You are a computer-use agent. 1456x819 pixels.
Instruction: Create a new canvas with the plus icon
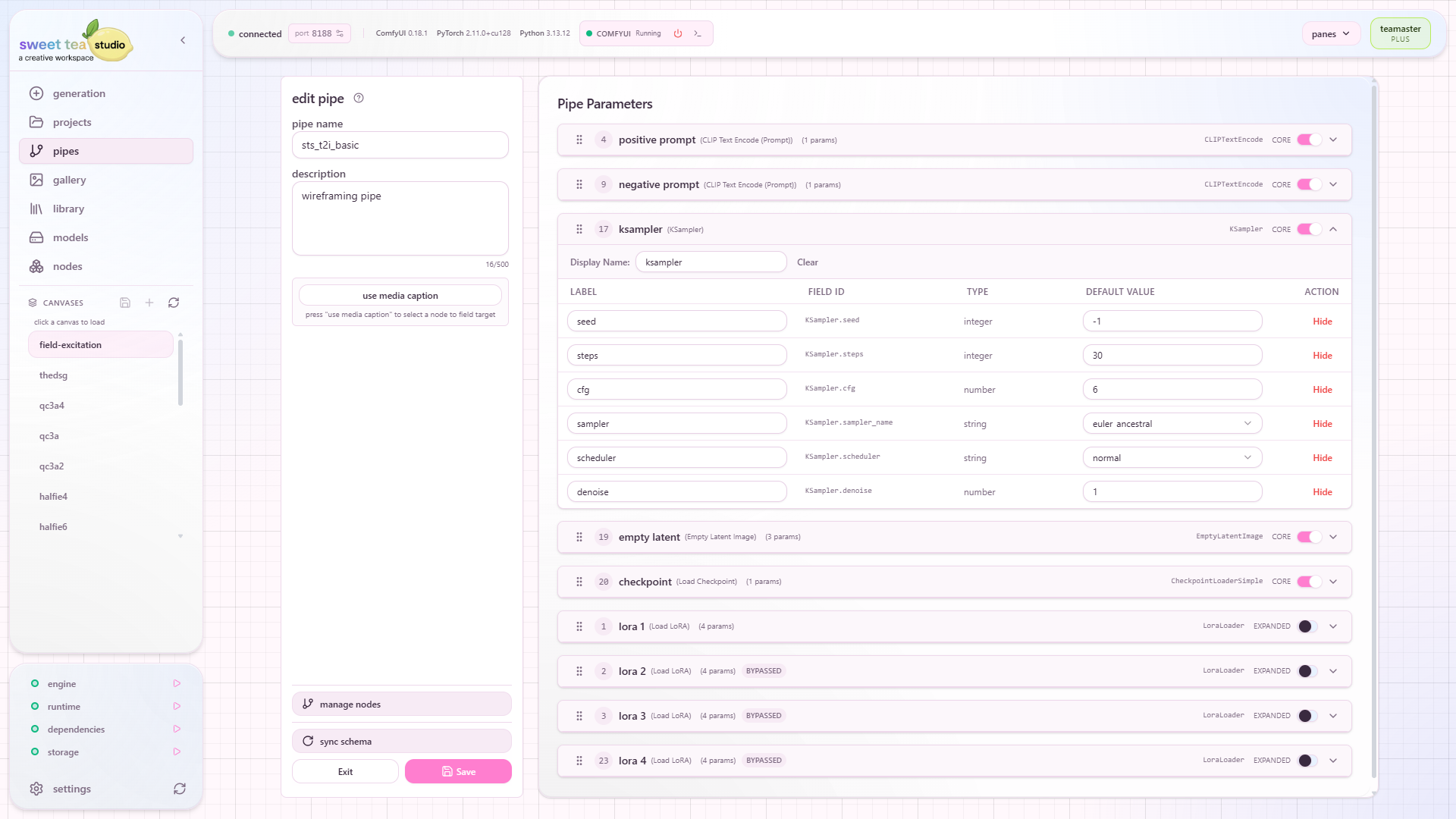coord(149,303)
